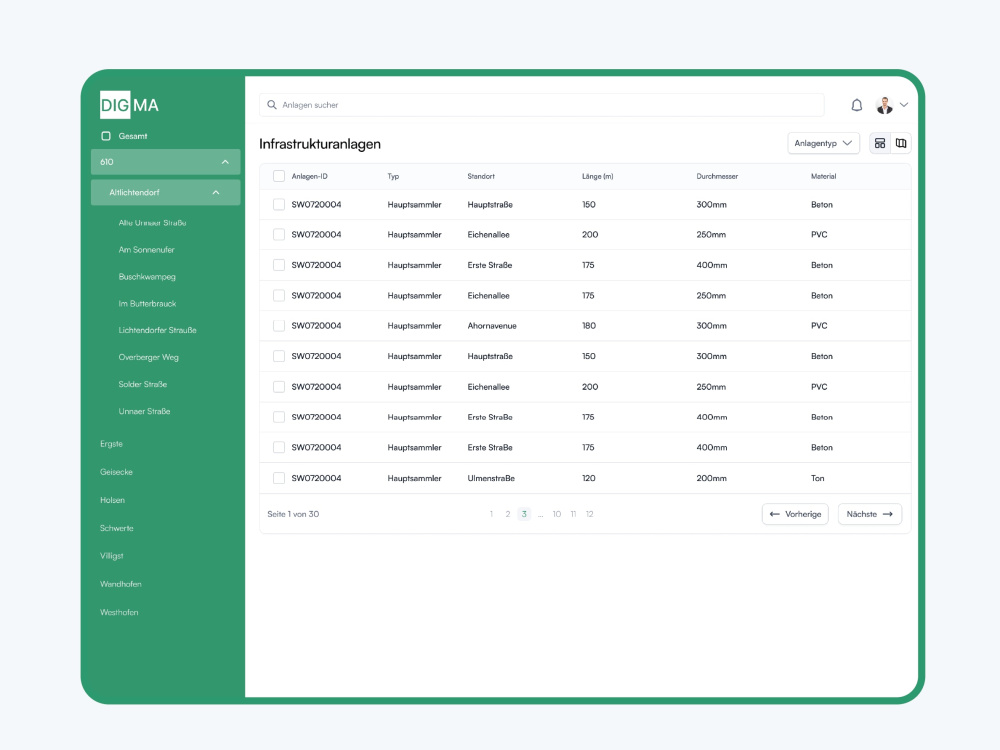Viewport: 1000px width, 750px height.
Task: Select Unnaer Straße street in sidebar
Action: (x=144, y=411)
